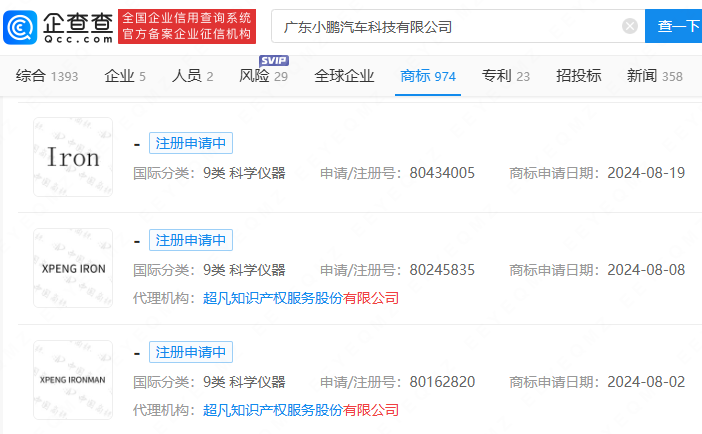Screen dimensions: 702x434
Task: Open the XPENG IRONMAN trademark thumbnail
Action: [x=73, y=380]
